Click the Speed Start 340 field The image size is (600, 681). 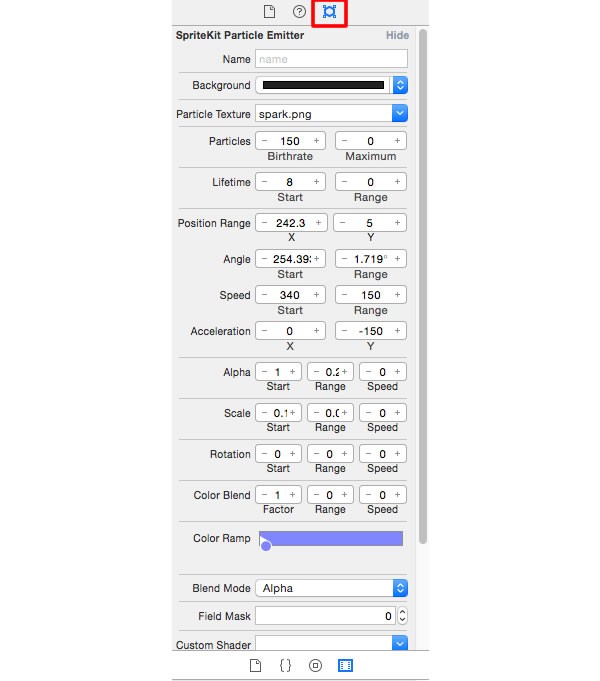click(290, 295)
